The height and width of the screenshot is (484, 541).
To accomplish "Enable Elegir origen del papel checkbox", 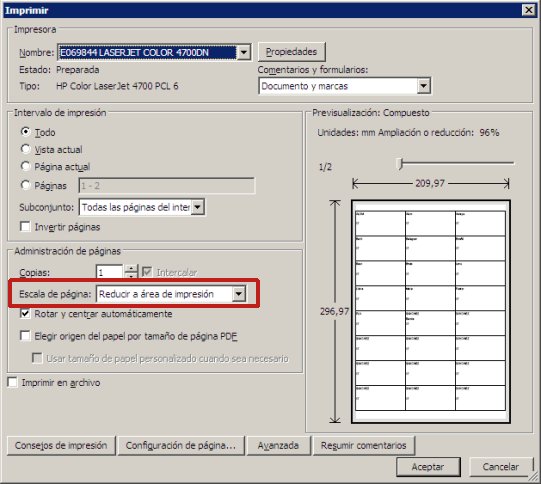I will [25, 336].
